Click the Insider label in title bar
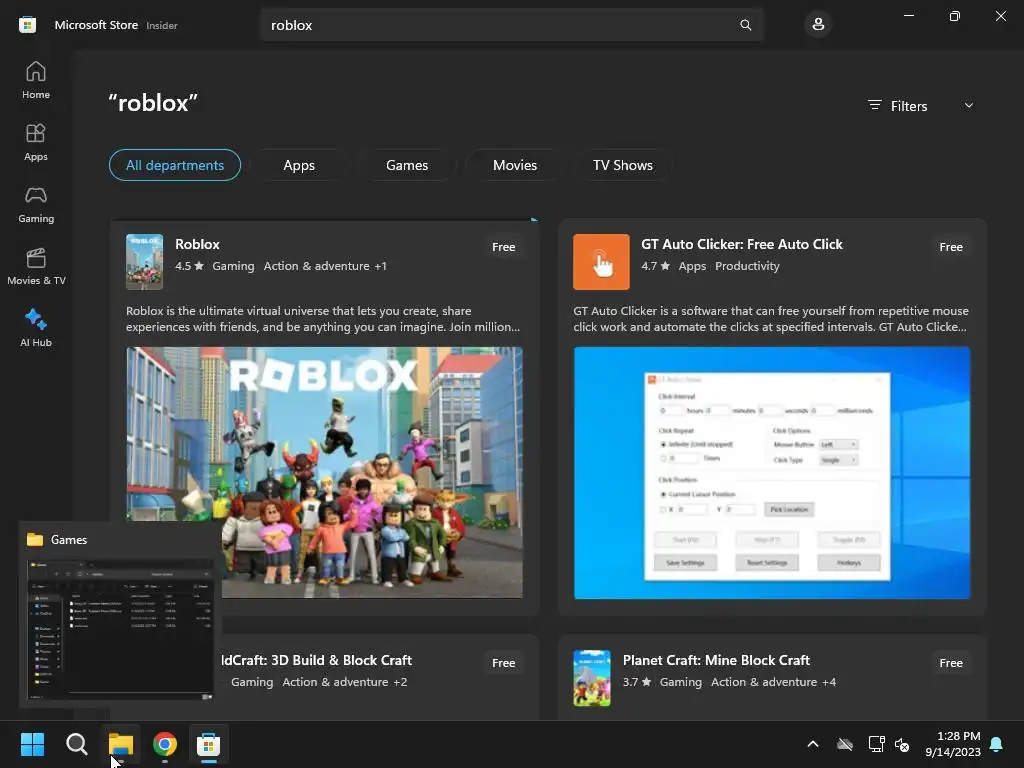This screenshot has height=768, width=1024. click(162, 25)
